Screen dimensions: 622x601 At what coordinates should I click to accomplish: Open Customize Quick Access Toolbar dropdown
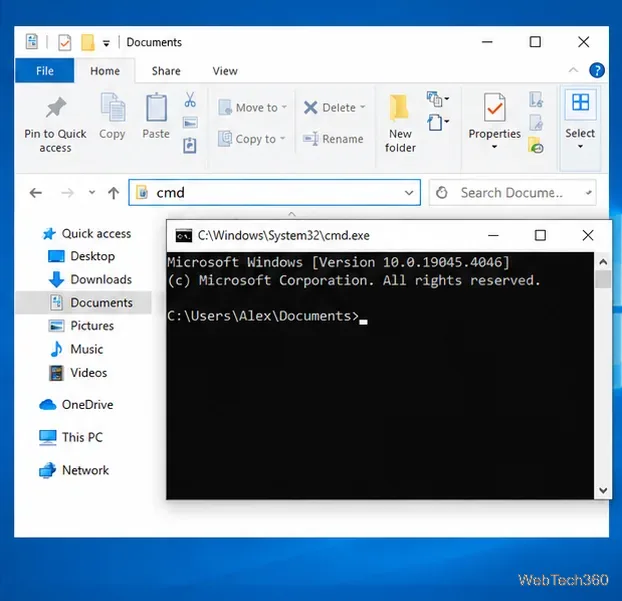106,43
